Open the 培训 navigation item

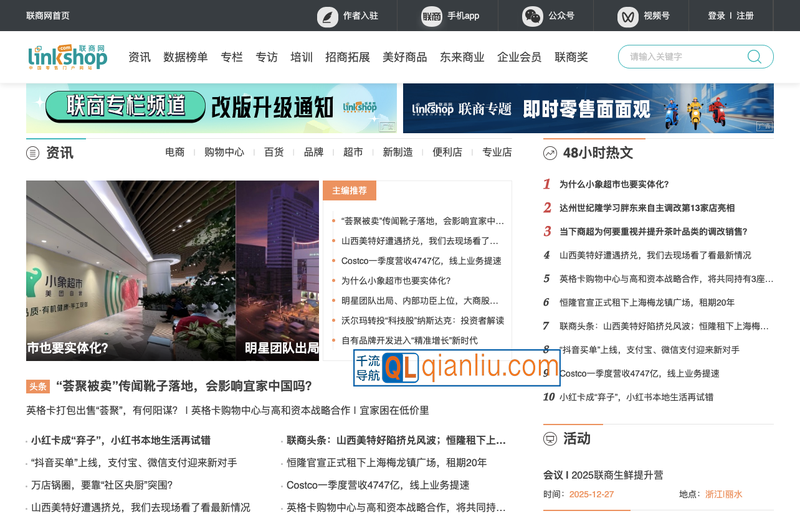pyautogui.click(x=302, y=57)
